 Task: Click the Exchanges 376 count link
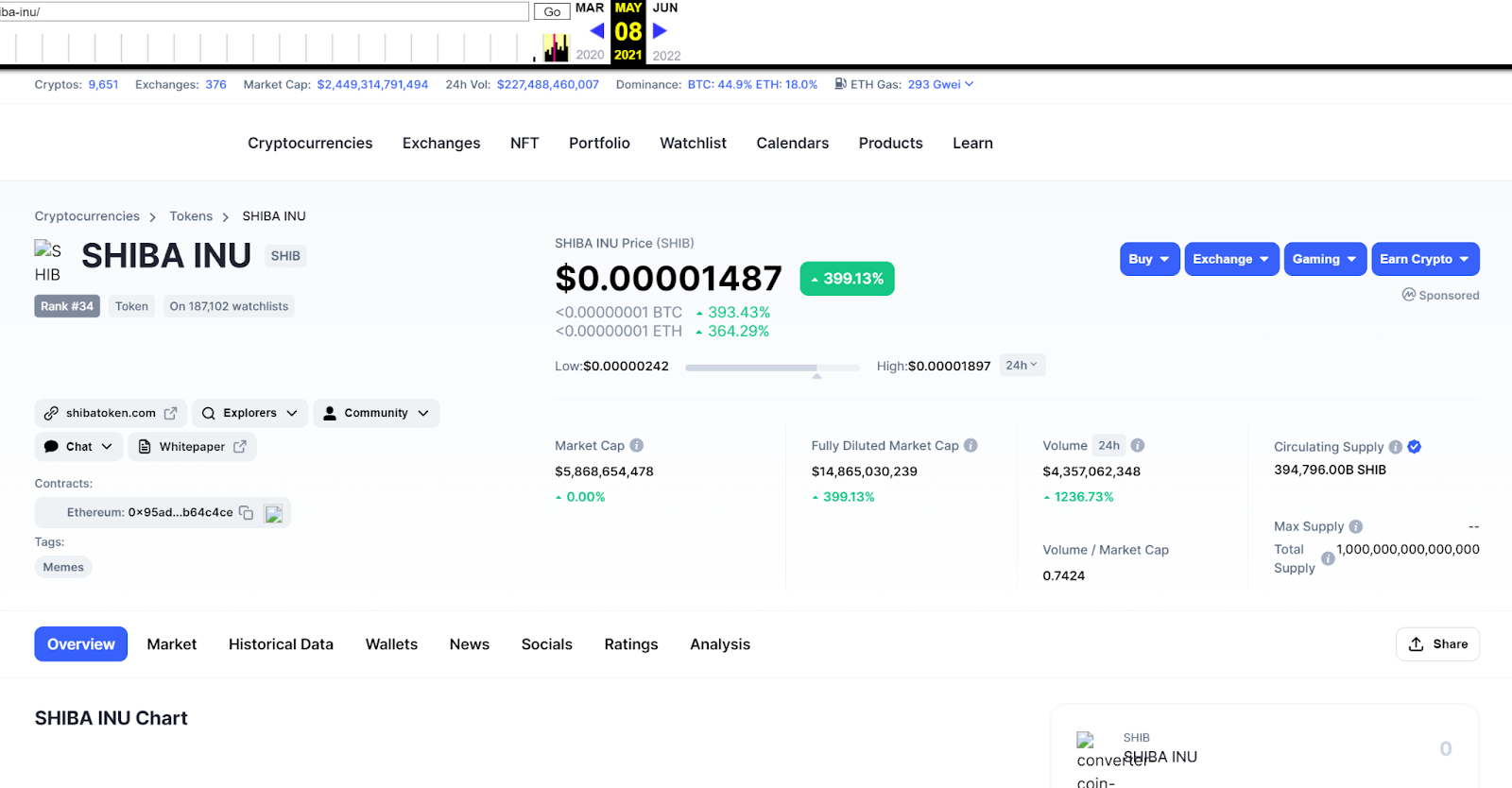click(x=215, y=84)
